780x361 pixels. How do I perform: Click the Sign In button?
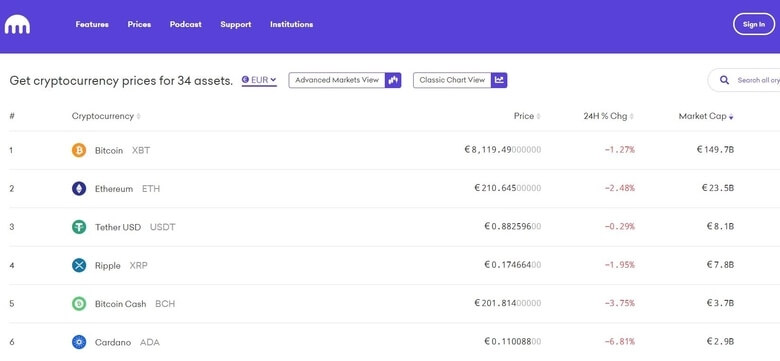click(x=754, y=24)
